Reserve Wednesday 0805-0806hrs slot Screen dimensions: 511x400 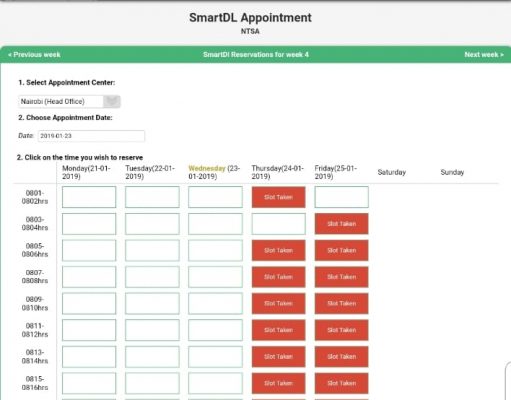coord(215,250)
